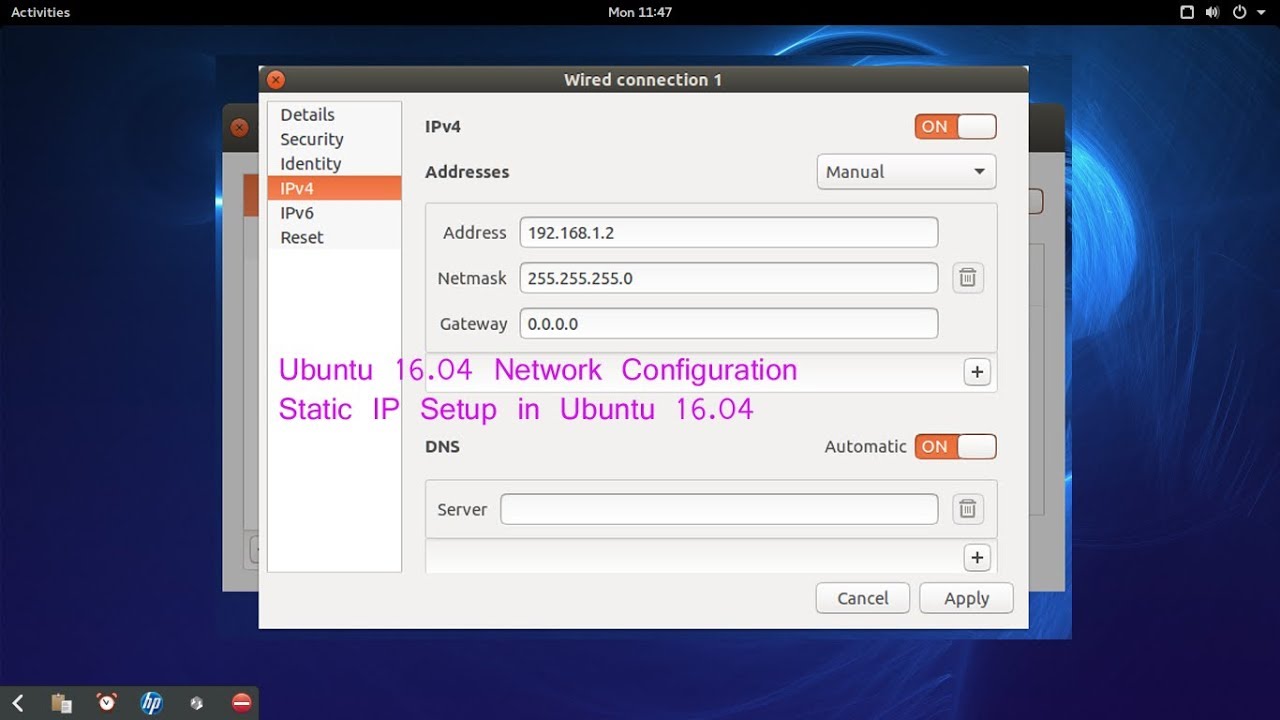Open the clock showing Mon 11:47

(640, 12)
